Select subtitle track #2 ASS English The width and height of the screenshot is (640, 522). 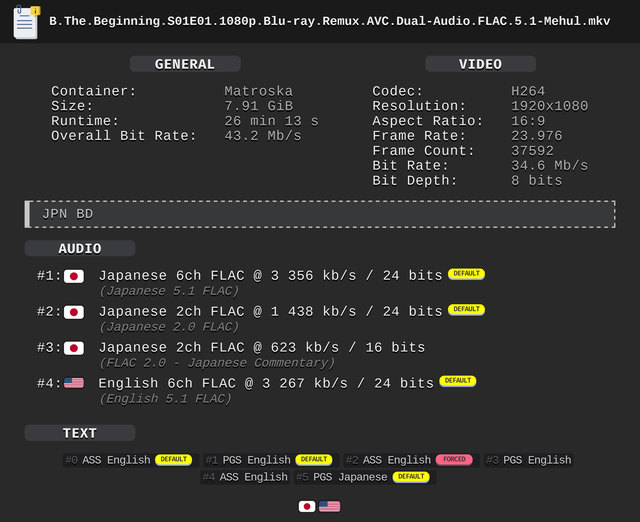[x=411, y=460]
